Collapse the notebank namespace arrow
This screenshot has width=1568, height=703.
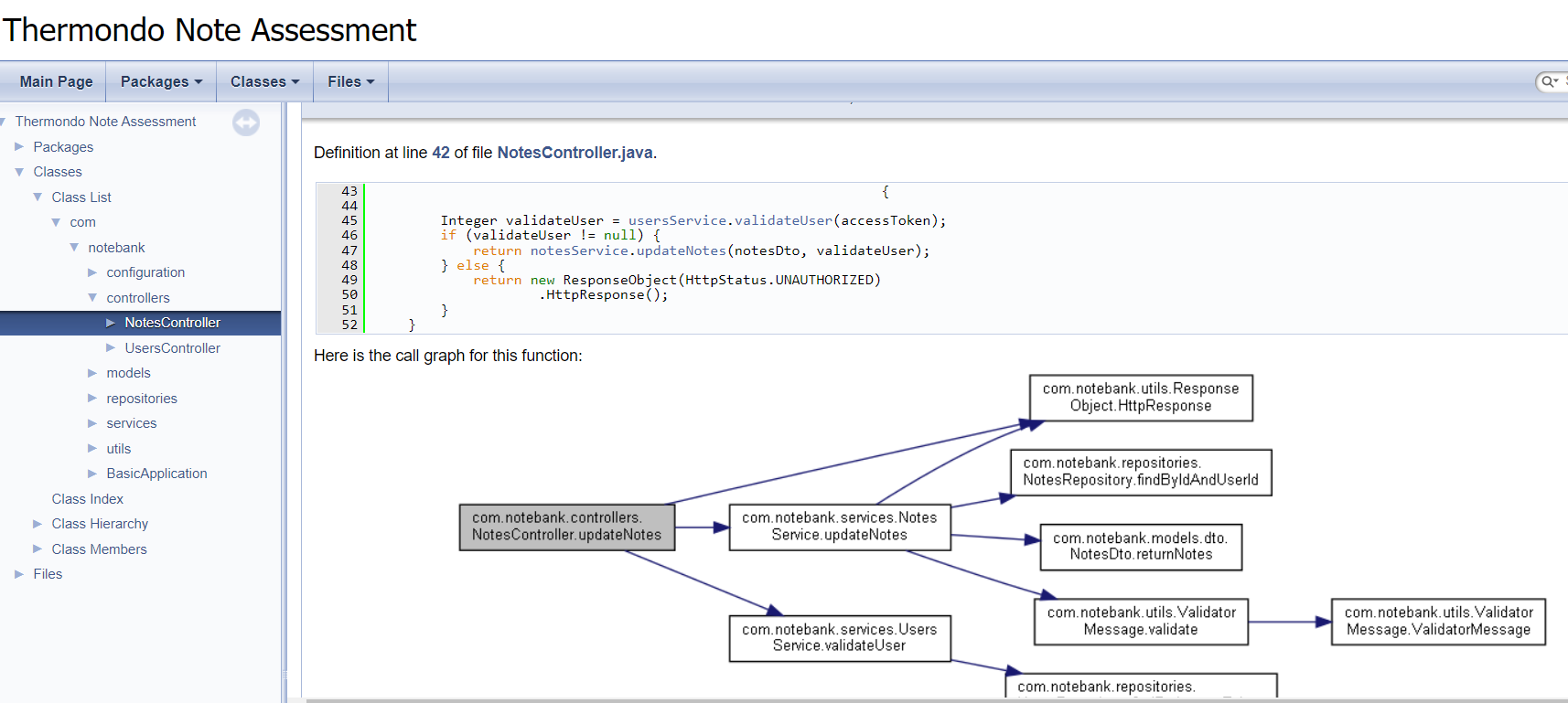click(x=74, y=247)
